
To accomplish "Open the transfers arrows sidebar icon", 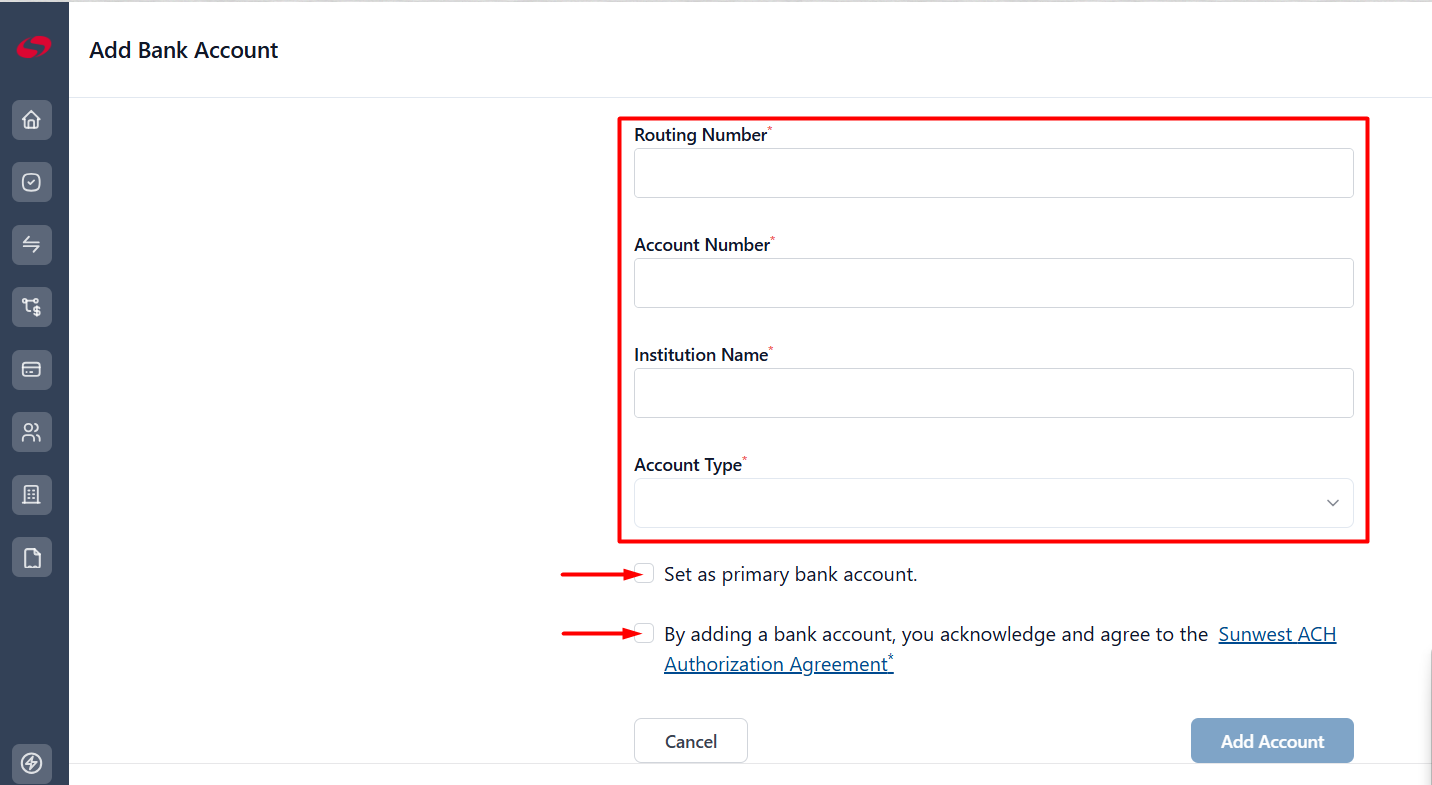I will (x=32, y=245).
